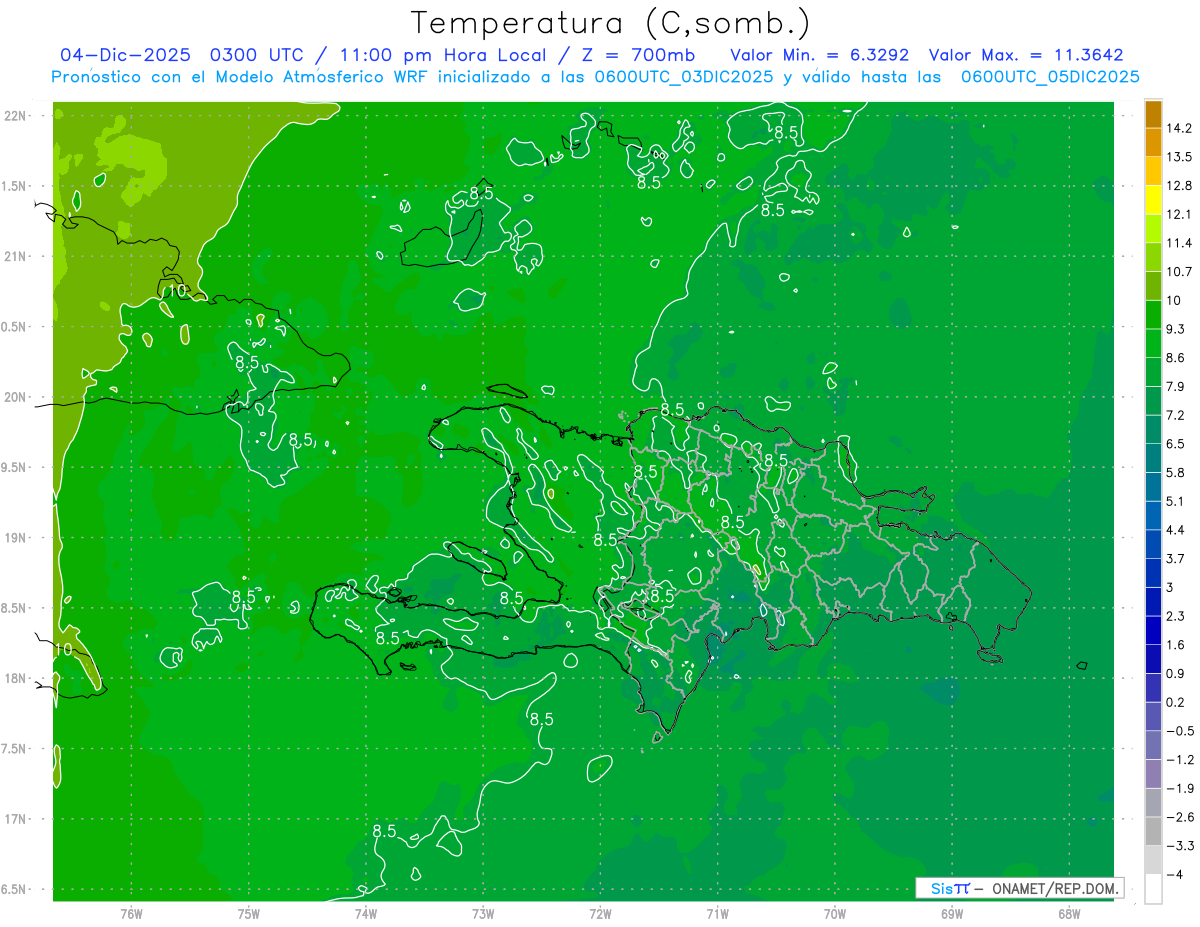Click the "1.6" value on the color scale

point(1175,645)
